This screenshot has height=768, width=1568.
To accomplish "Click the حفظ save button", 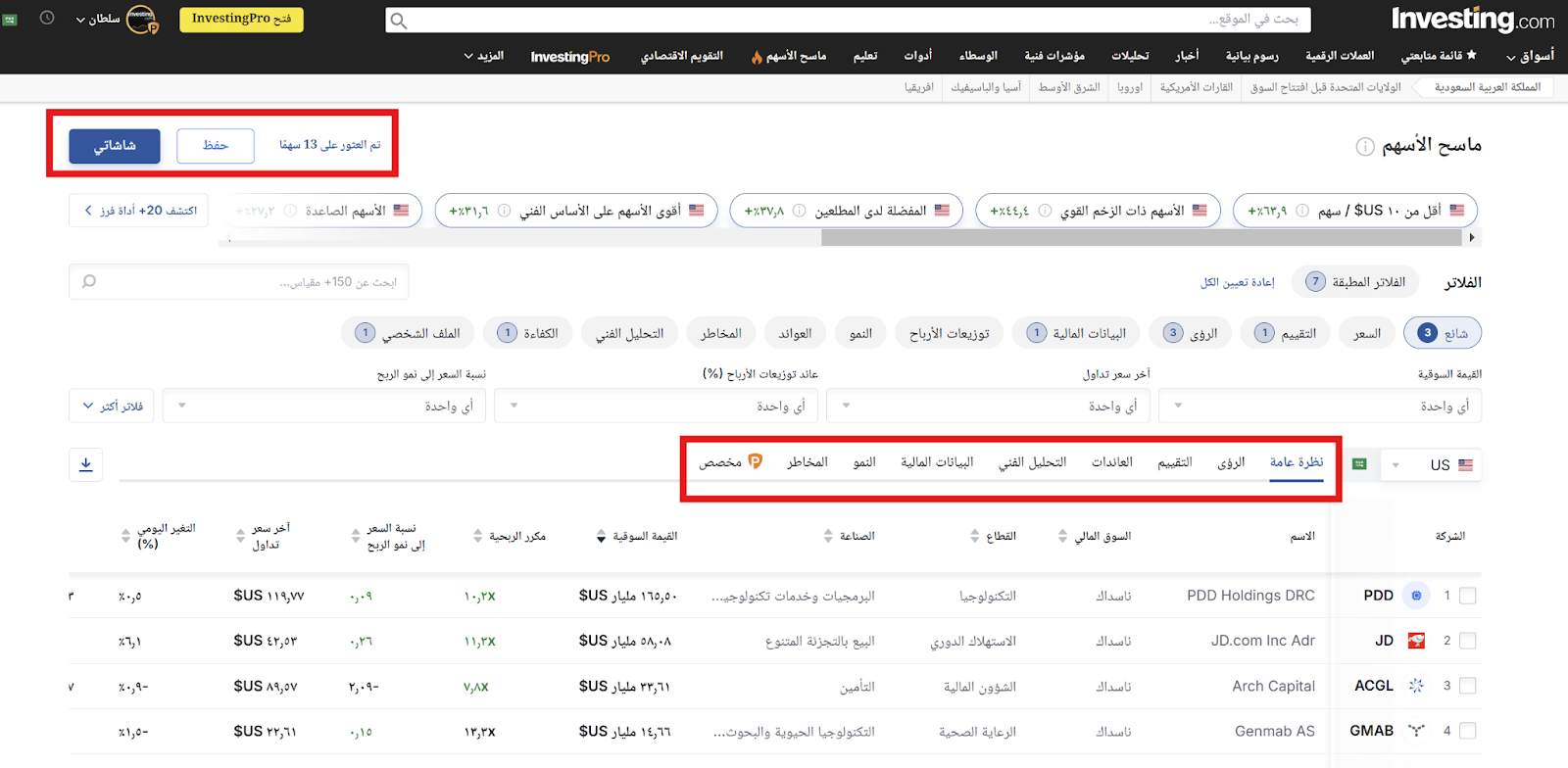I will 216,146.
